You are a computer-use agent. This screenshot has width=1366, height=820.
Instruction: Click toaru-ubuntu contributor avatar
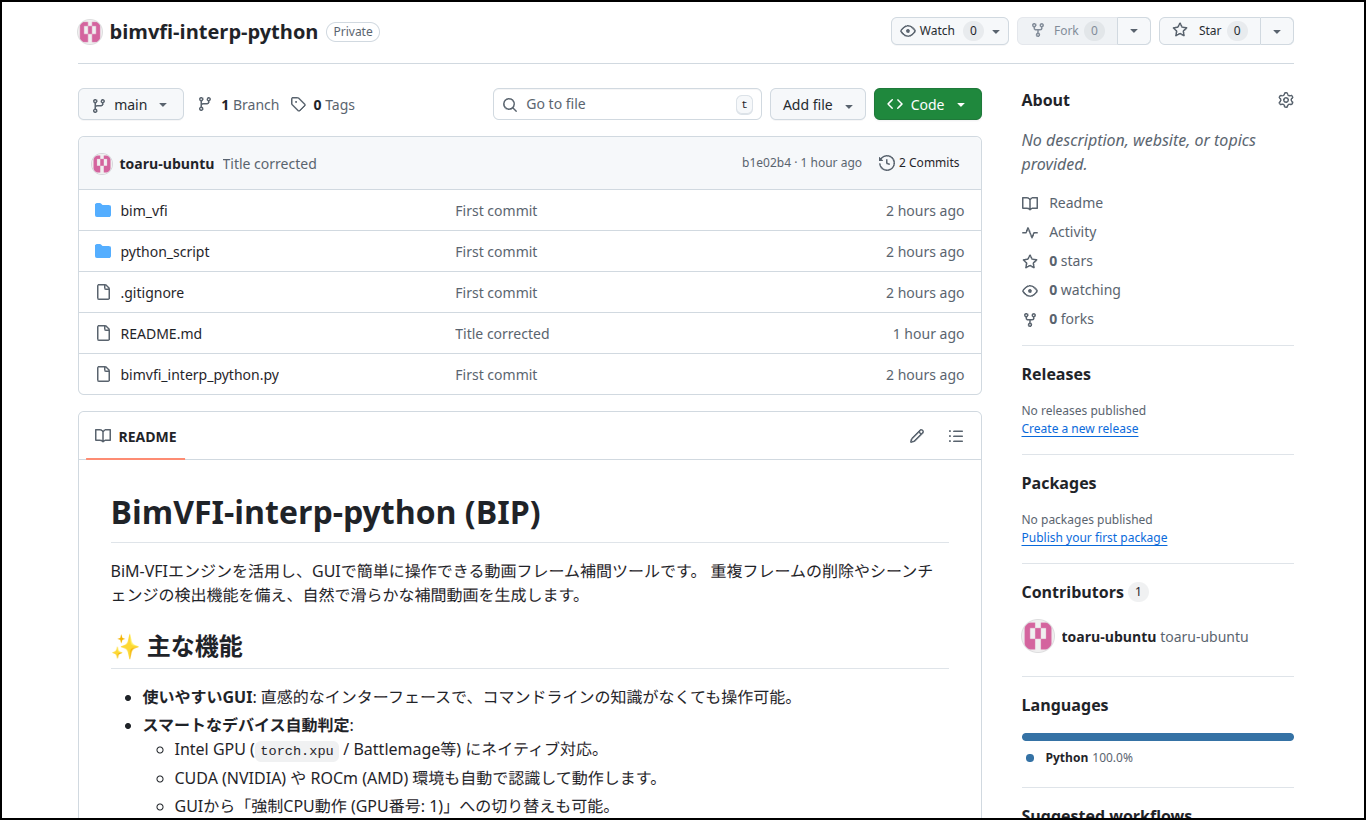coord(1037,636)
